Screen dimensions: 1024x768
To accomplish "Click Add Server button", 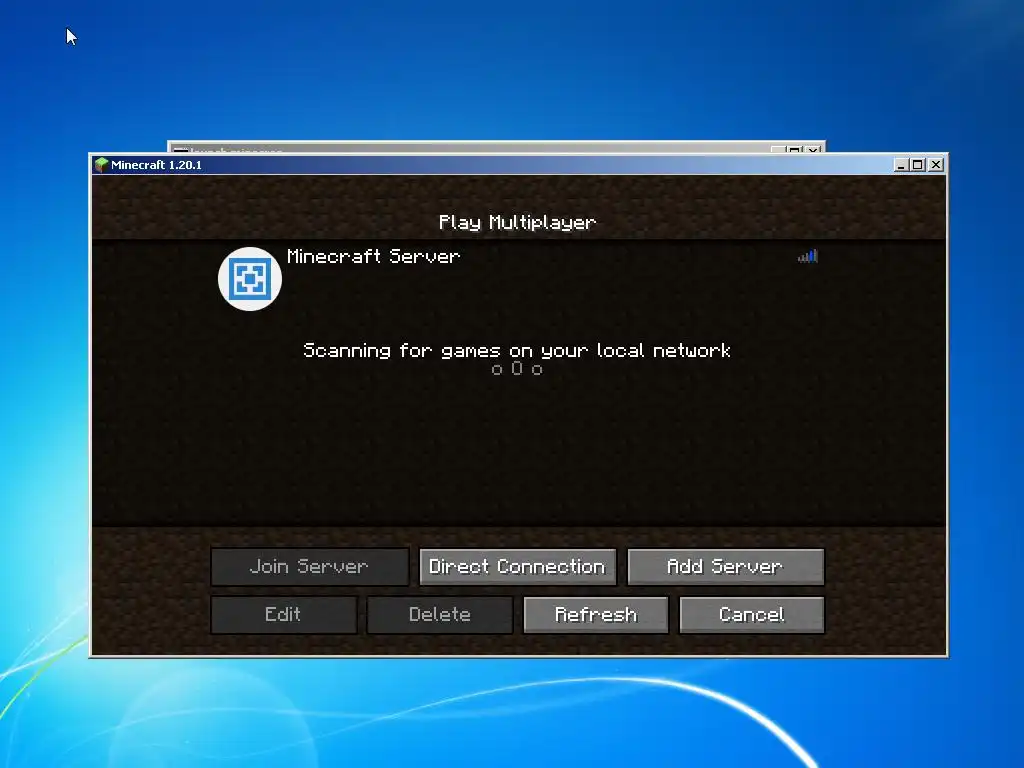I will [x=726, y=566].
